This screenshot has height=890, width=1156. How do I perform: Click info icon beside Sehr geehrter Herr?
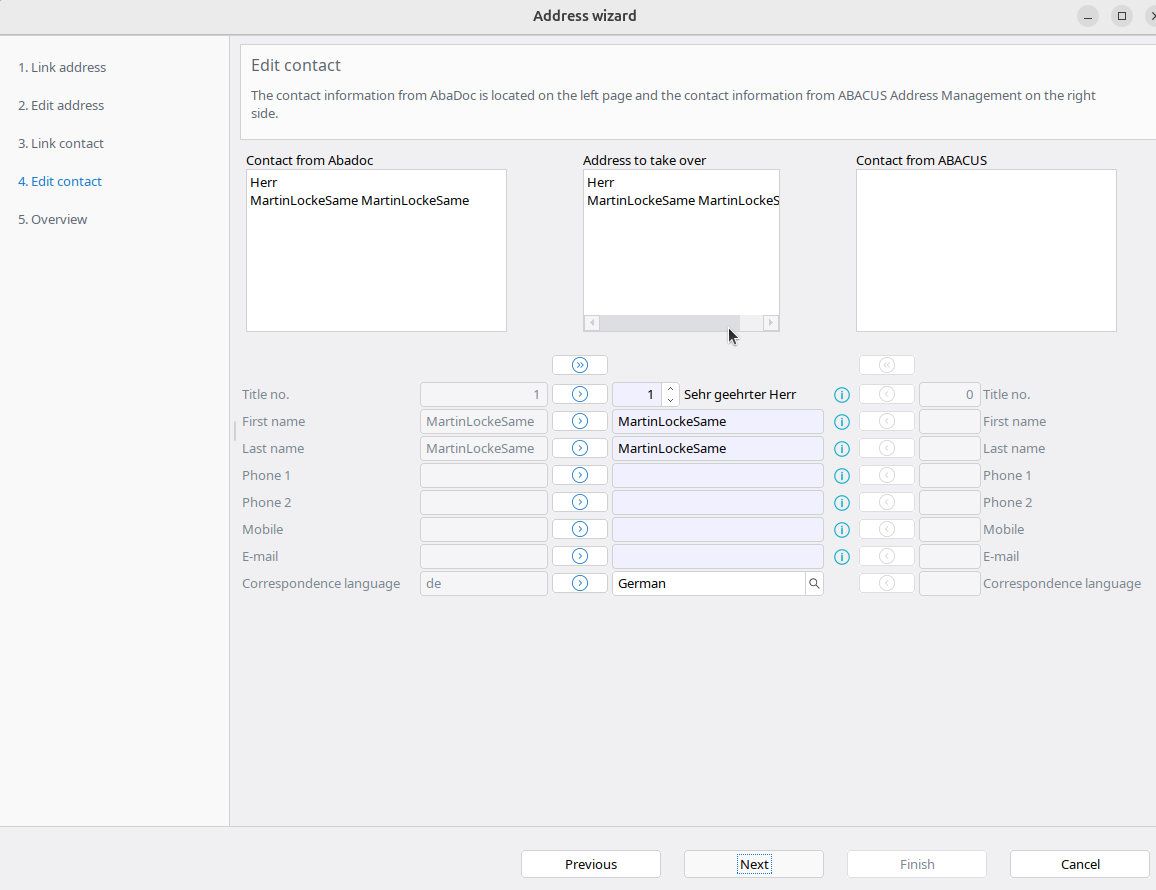841,395
